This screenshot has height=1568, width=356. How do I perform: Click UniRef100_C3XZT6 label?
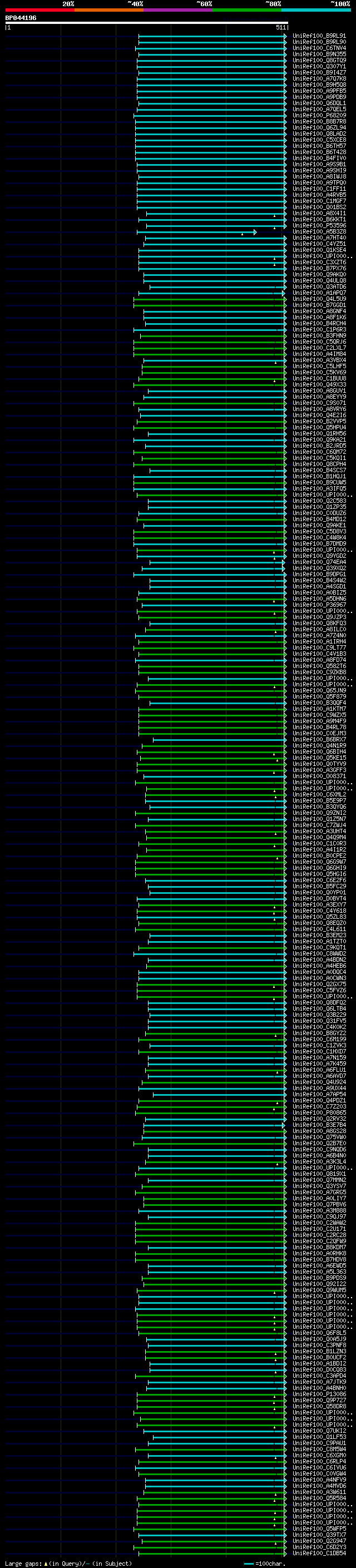[x=319, y=263]
